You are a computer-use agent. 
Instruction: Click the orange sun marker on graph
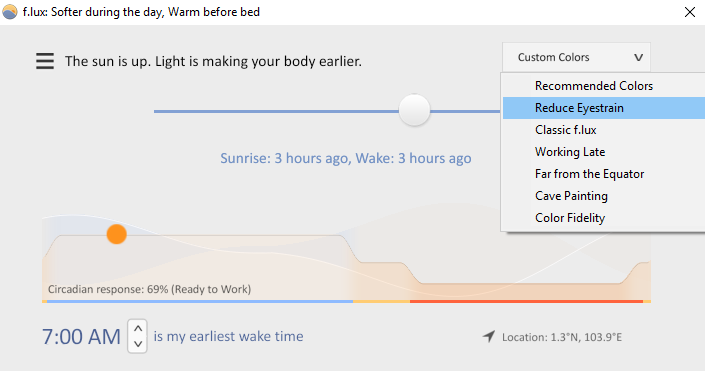coord(116,234)
